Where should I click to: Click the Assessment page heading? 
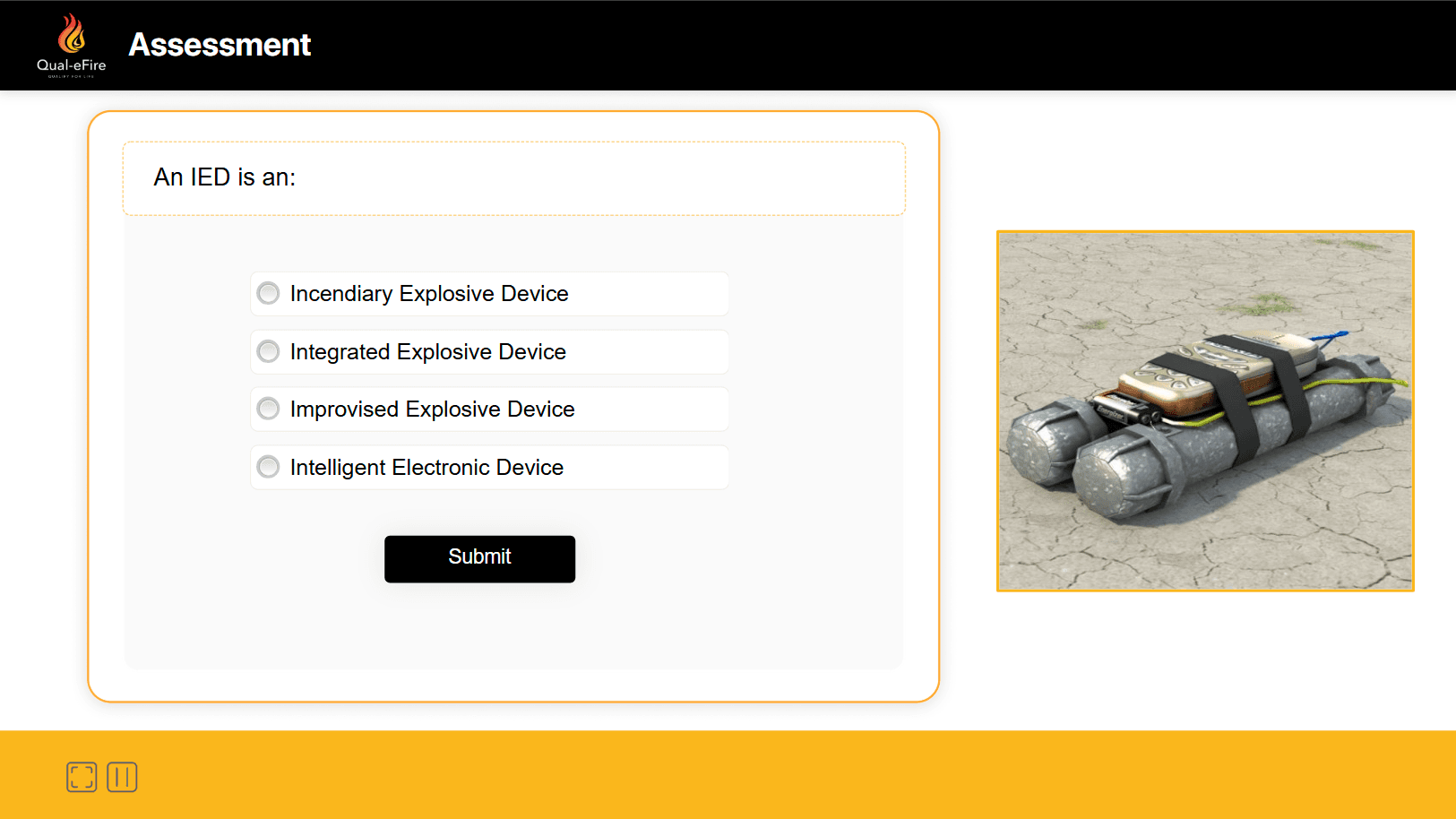220,45
